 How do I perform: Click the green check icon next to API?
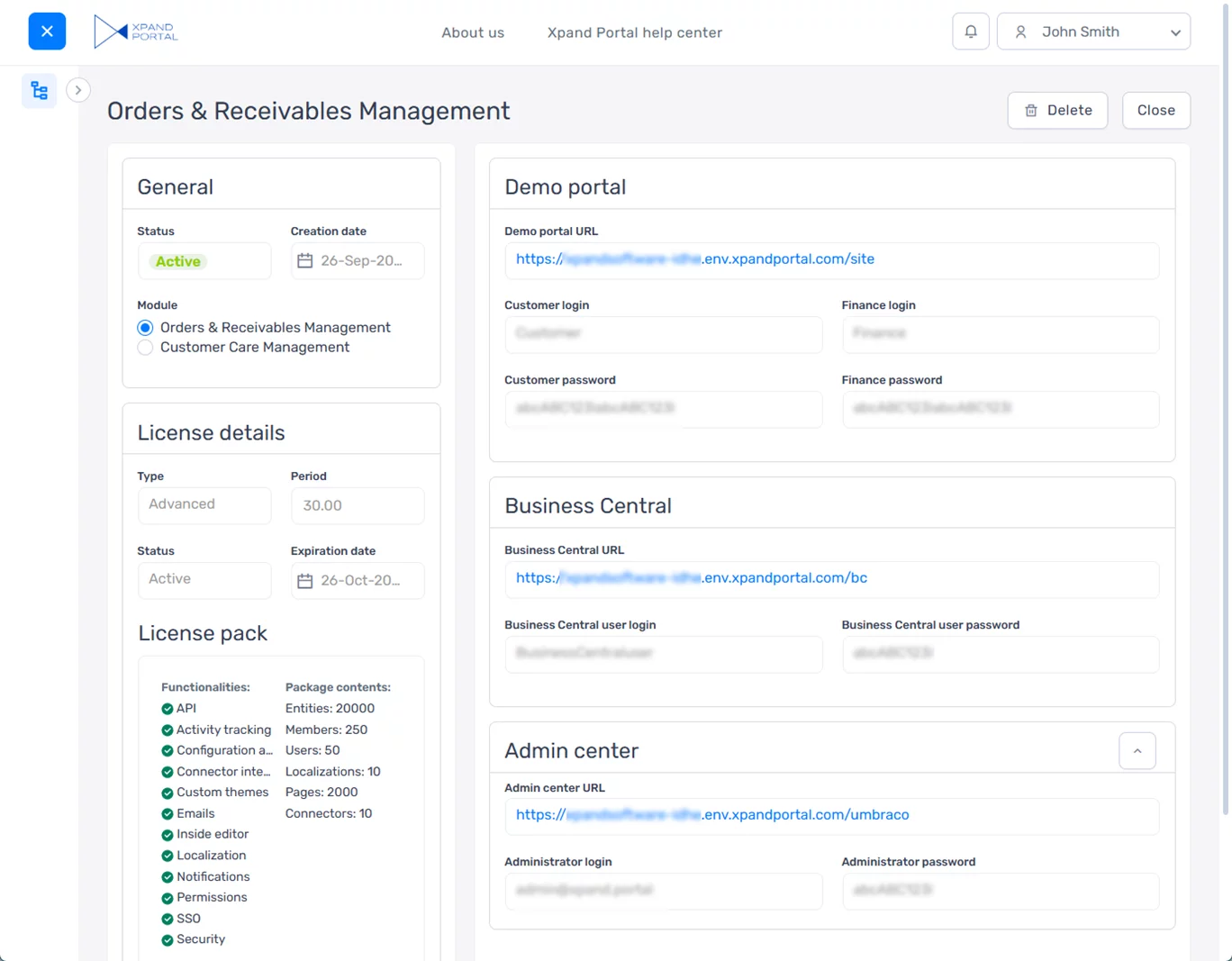pyautogui.click(x=167, y=709)
